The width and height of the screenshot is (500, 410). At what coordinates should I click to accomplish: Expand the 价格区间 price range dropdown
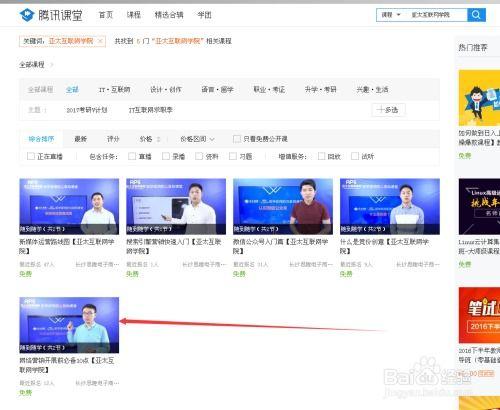pyautogui.click(x=197, y=139)
